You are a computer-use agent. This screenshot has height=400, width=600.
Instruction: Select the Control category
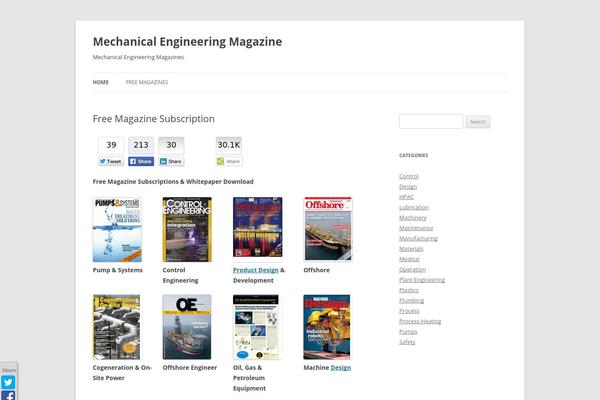[x=409, y=176]
